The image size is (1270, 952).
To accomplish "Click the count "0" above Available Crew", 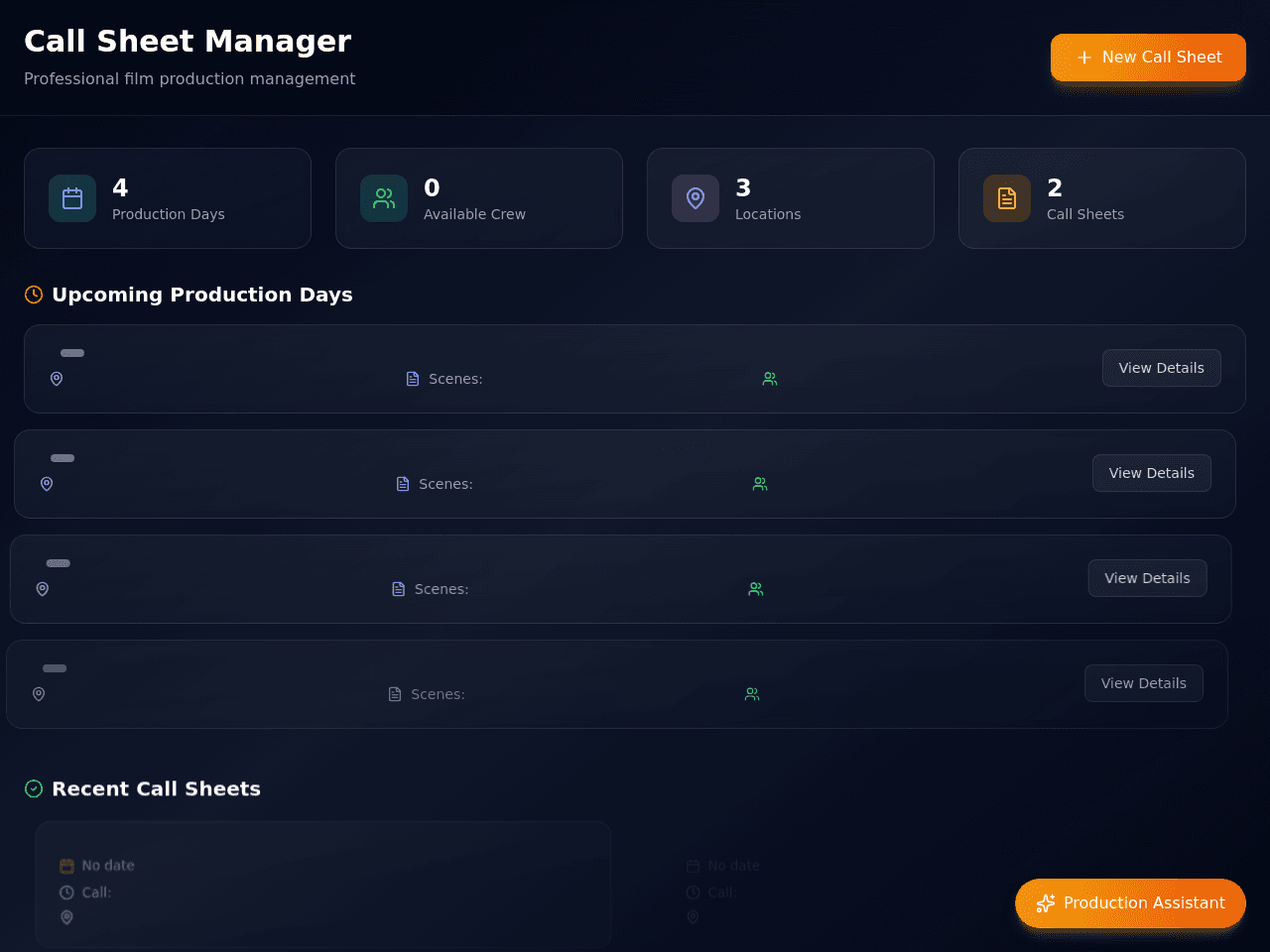I will (x=432, y=187).
